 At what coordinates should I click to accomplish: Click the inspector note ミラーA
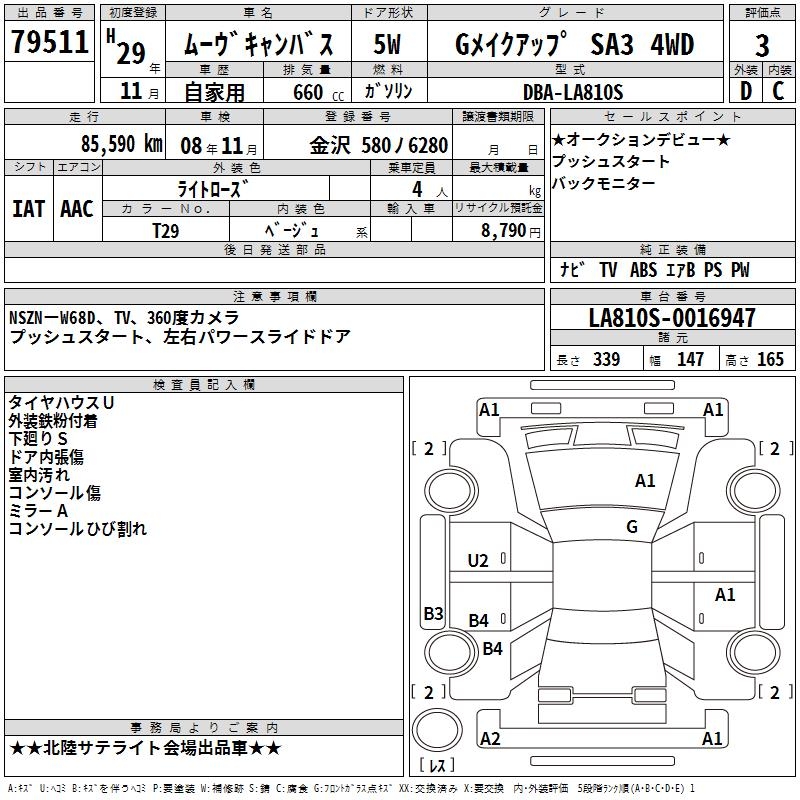point(38,510)
